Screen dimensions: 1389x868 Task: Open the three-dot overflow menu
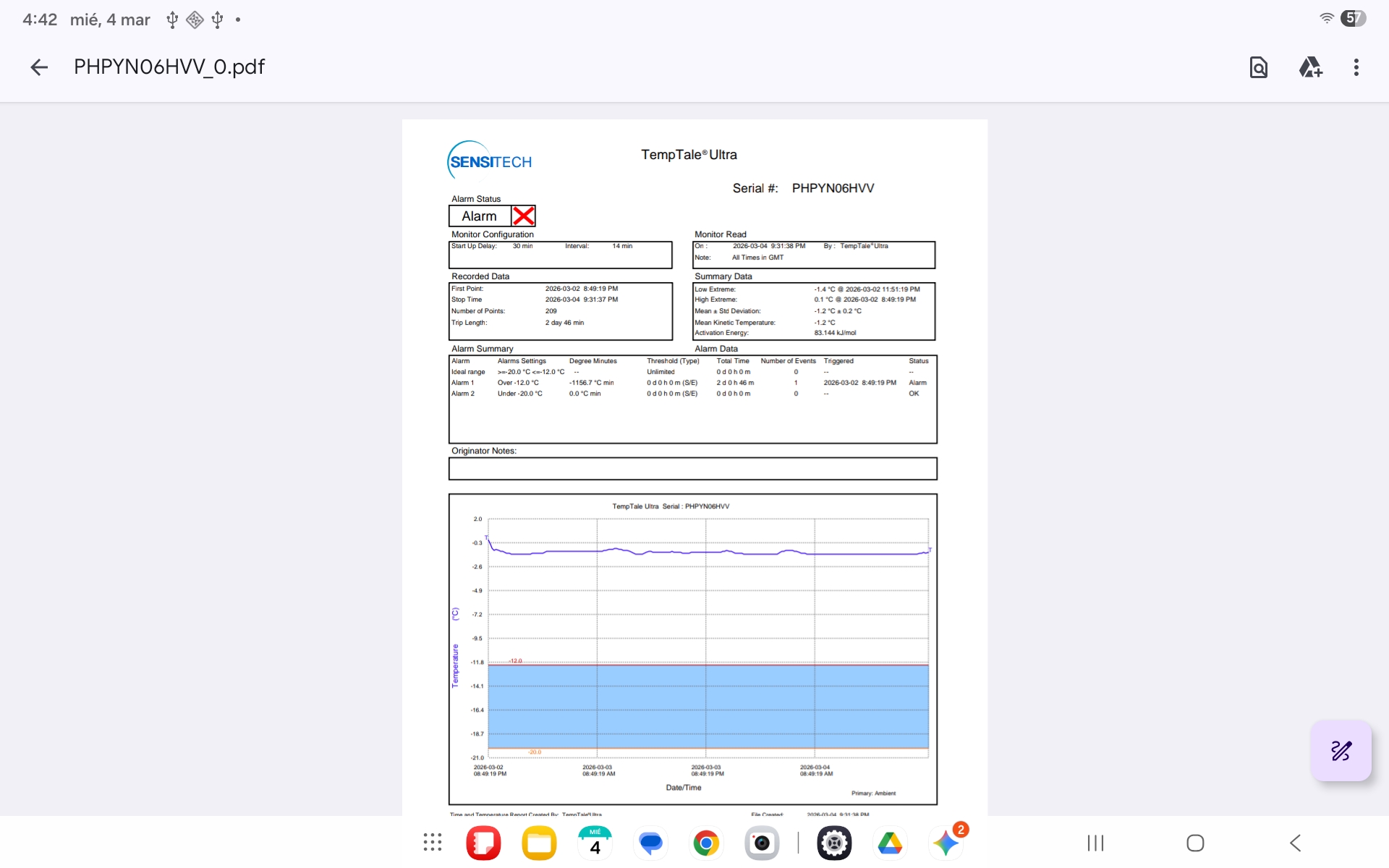click(1356, 67)
